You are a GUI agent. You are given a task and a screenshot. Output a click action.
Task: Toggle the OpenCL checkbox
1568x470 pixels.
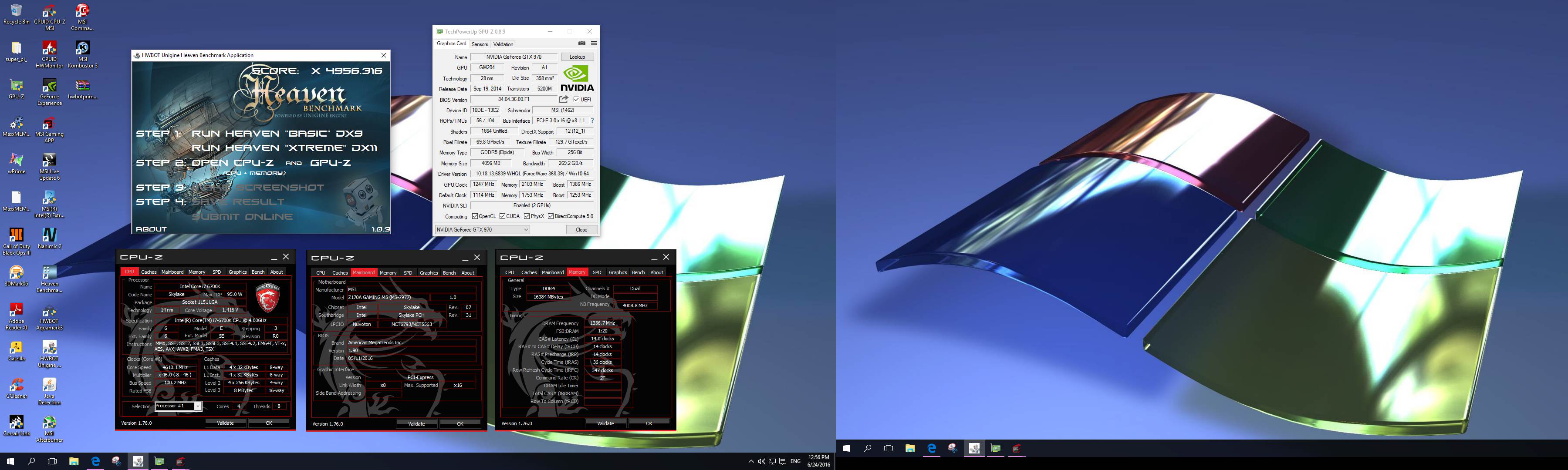475,216
